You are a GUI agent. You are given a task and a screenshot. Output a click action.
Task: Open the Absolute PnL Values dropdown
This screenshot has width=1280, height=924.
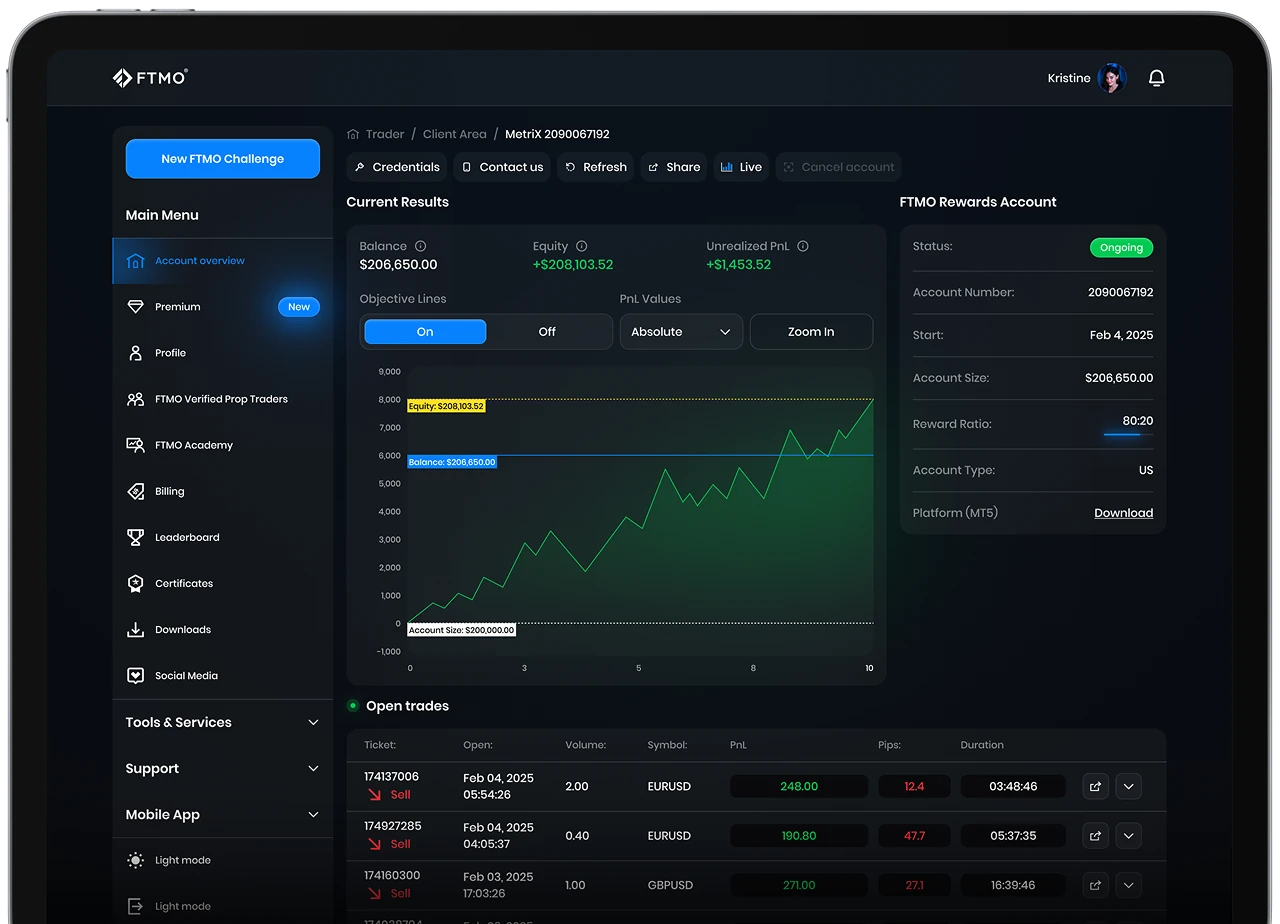coord(681,332)
